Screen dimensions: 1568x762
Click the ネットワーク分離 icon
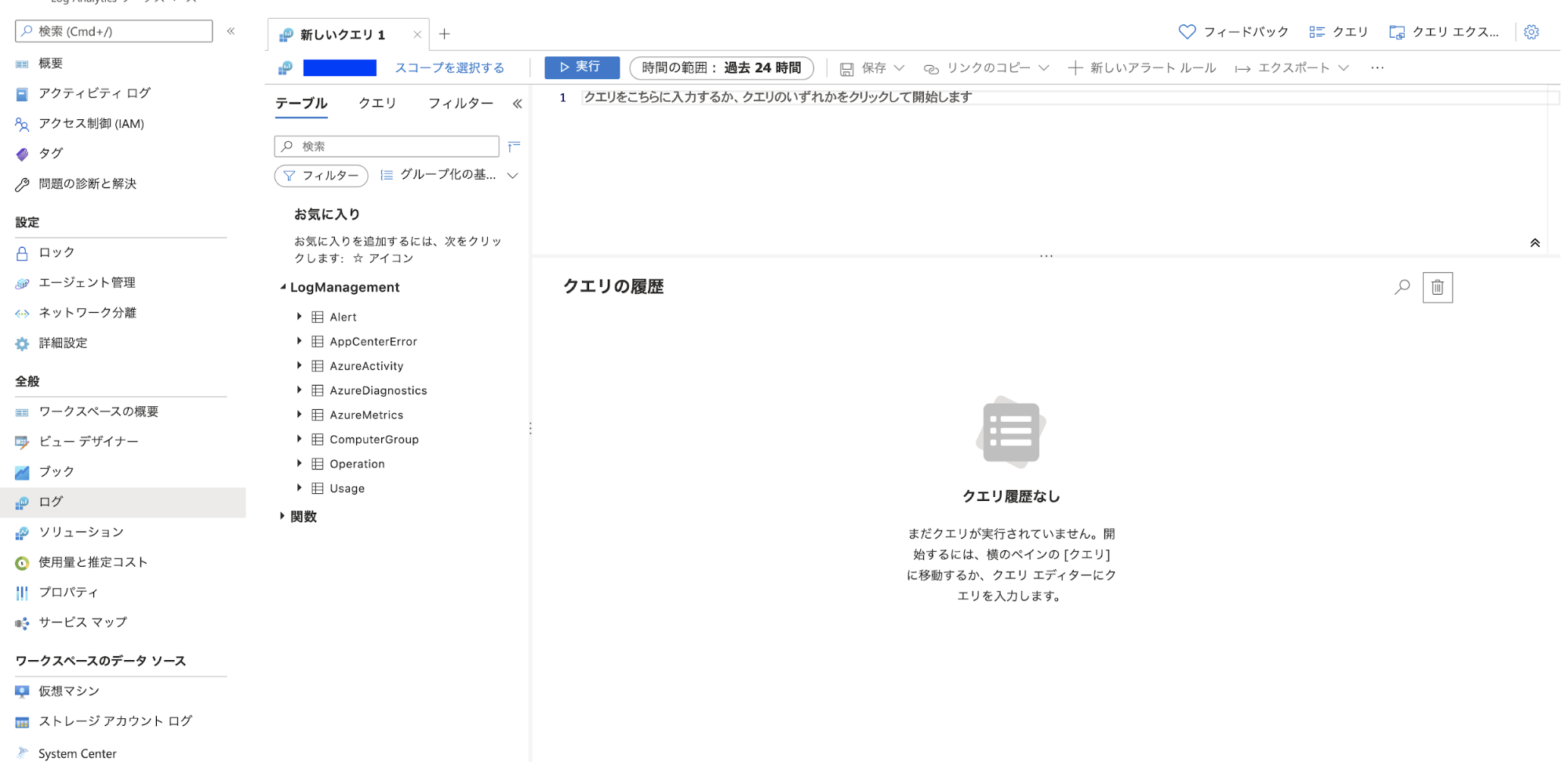22,314
